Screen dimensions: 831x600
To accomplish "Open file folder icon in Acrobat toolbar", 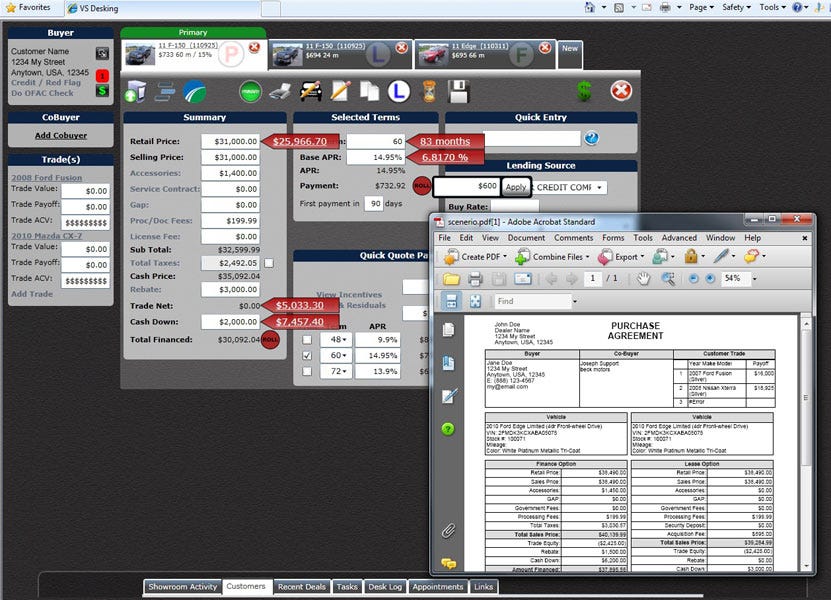I will [x=451, y=279].
